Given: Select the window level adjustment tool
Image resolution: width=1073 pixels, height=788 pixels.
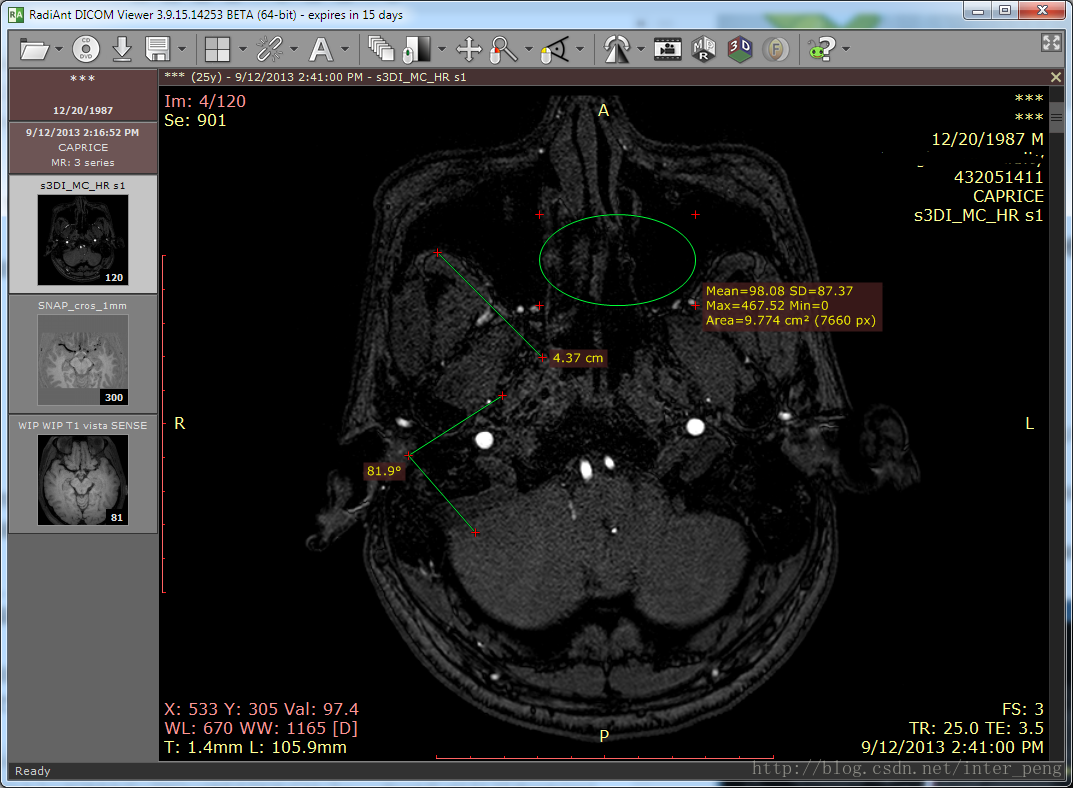Looking at the screenshot, I should point(417,49).
